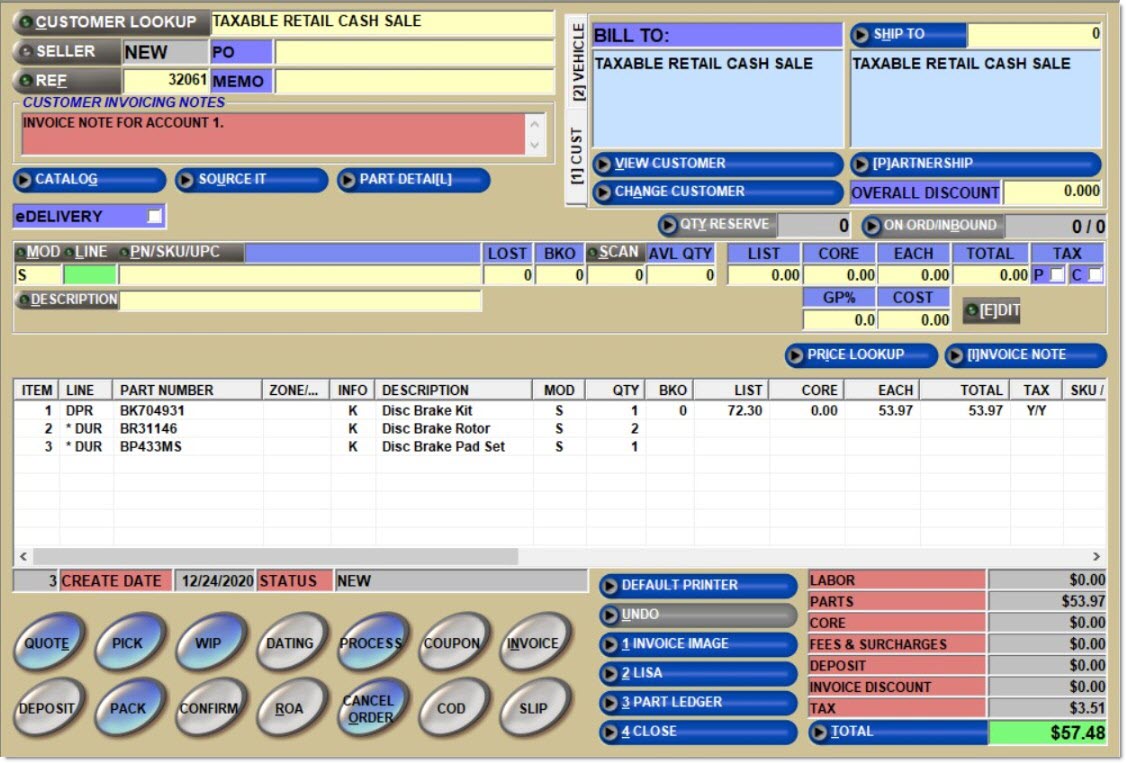Click the DEPOSIT oval button
This screenshot has width=1126, height=763.
pyautogui.click(x=49, y=708)
